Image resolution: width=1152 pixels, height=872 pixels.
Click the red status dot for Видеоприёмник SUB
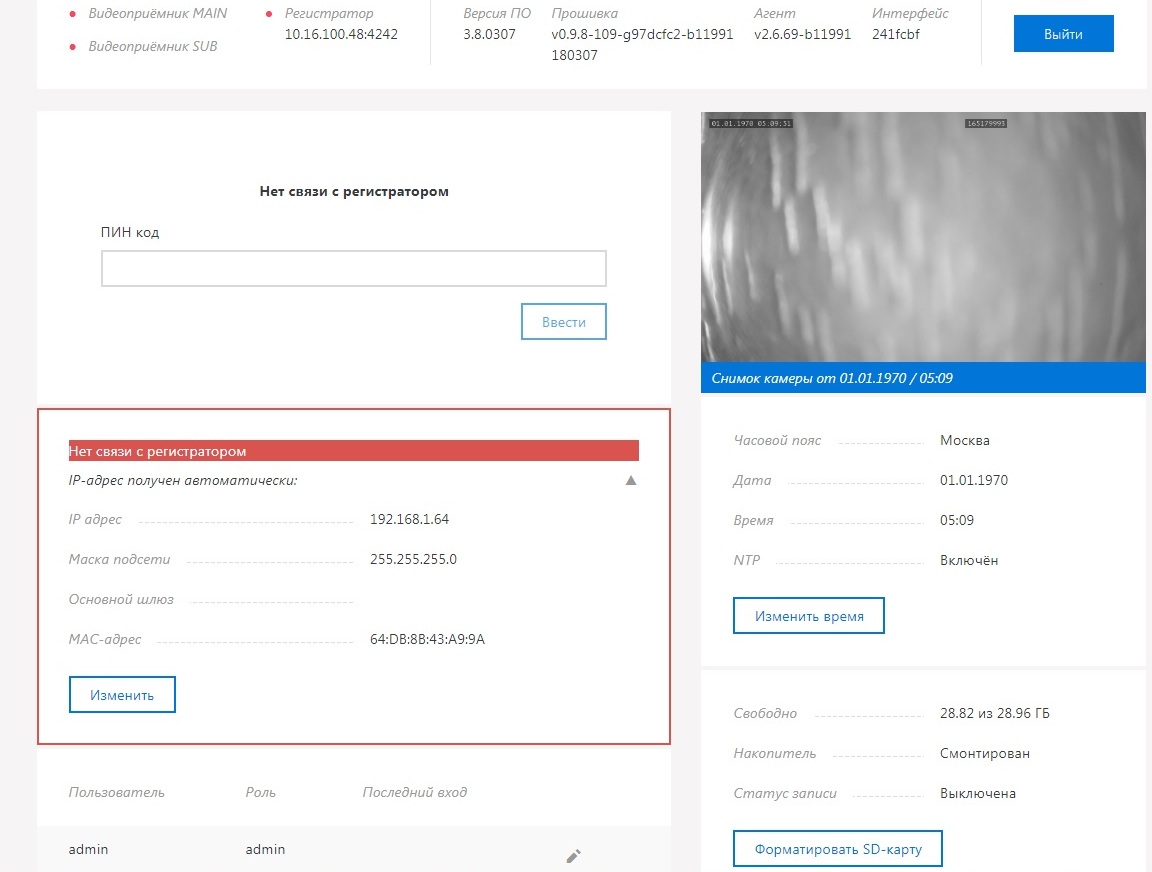73,47
